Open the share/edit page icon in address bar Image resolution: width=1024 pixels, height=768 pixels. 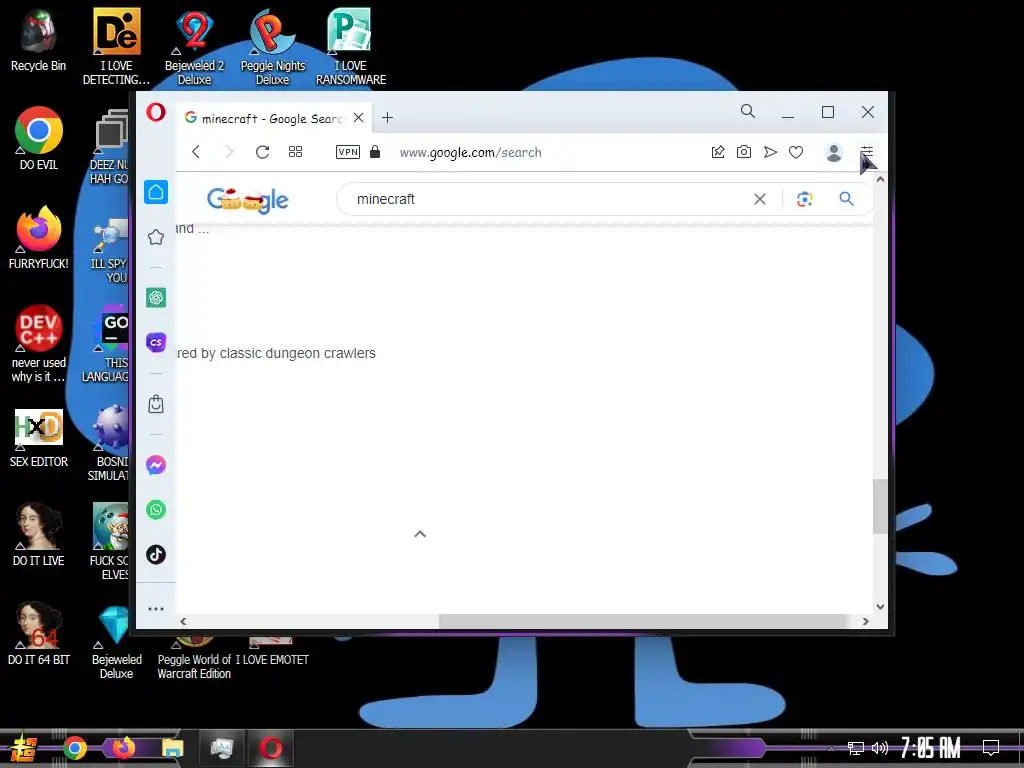point(718,152)
